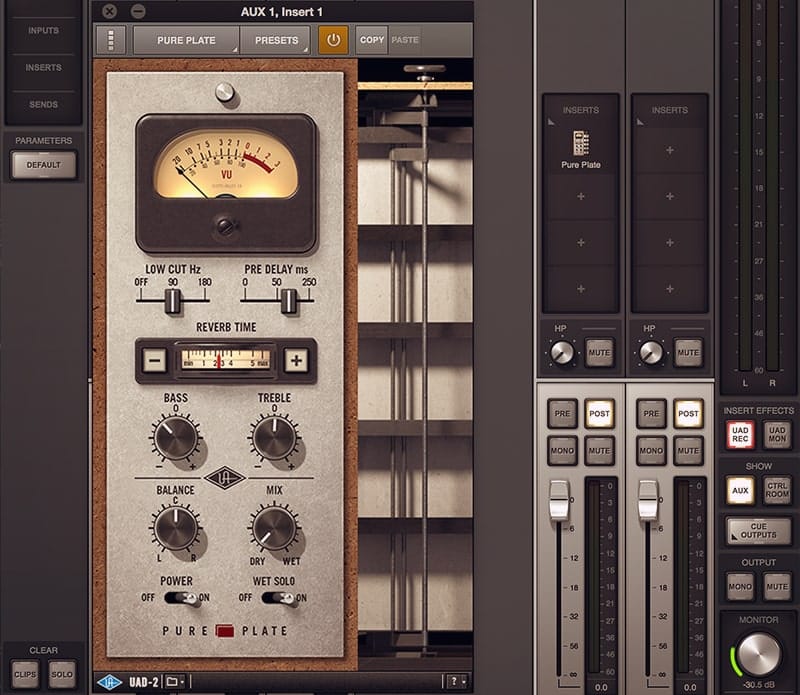
Task: Increase reverb time with the plus button
Action: point(295,360)
